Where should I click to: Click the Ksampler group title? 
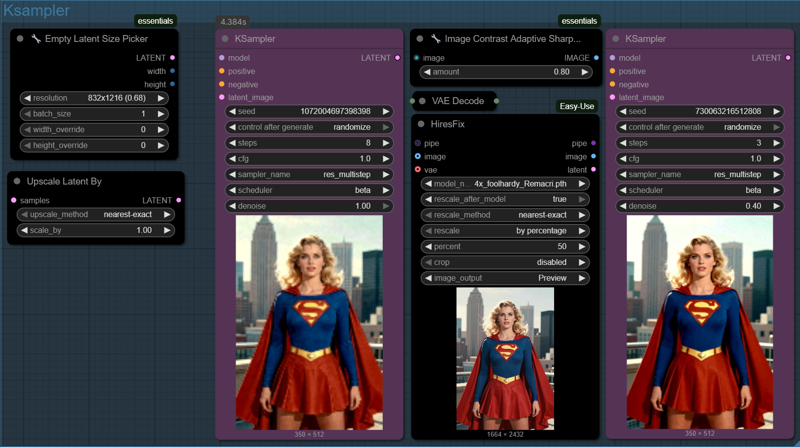[x=36, y=11]
